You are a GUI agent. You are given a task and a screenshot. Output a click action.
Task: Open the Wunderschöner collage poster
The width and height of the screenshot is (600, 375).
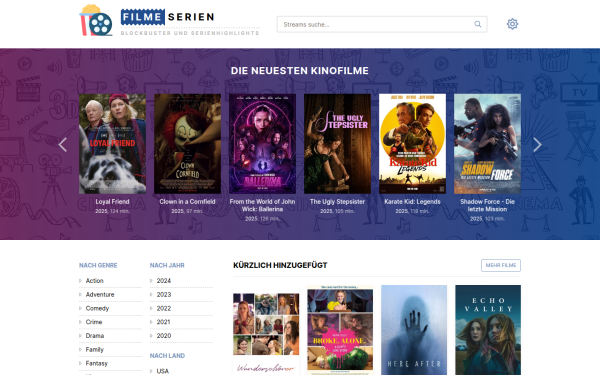tap(266, 330)
